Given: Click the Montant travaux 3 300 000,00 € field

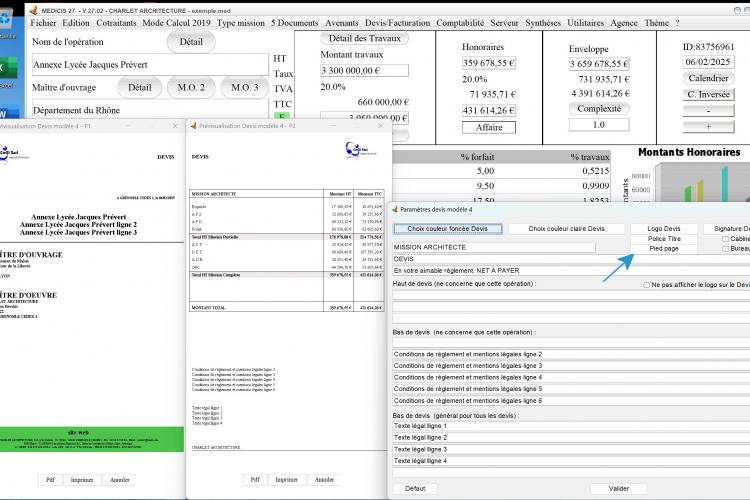Looking at the screenshot, I should pyautogui.click(x=364, y=70).
